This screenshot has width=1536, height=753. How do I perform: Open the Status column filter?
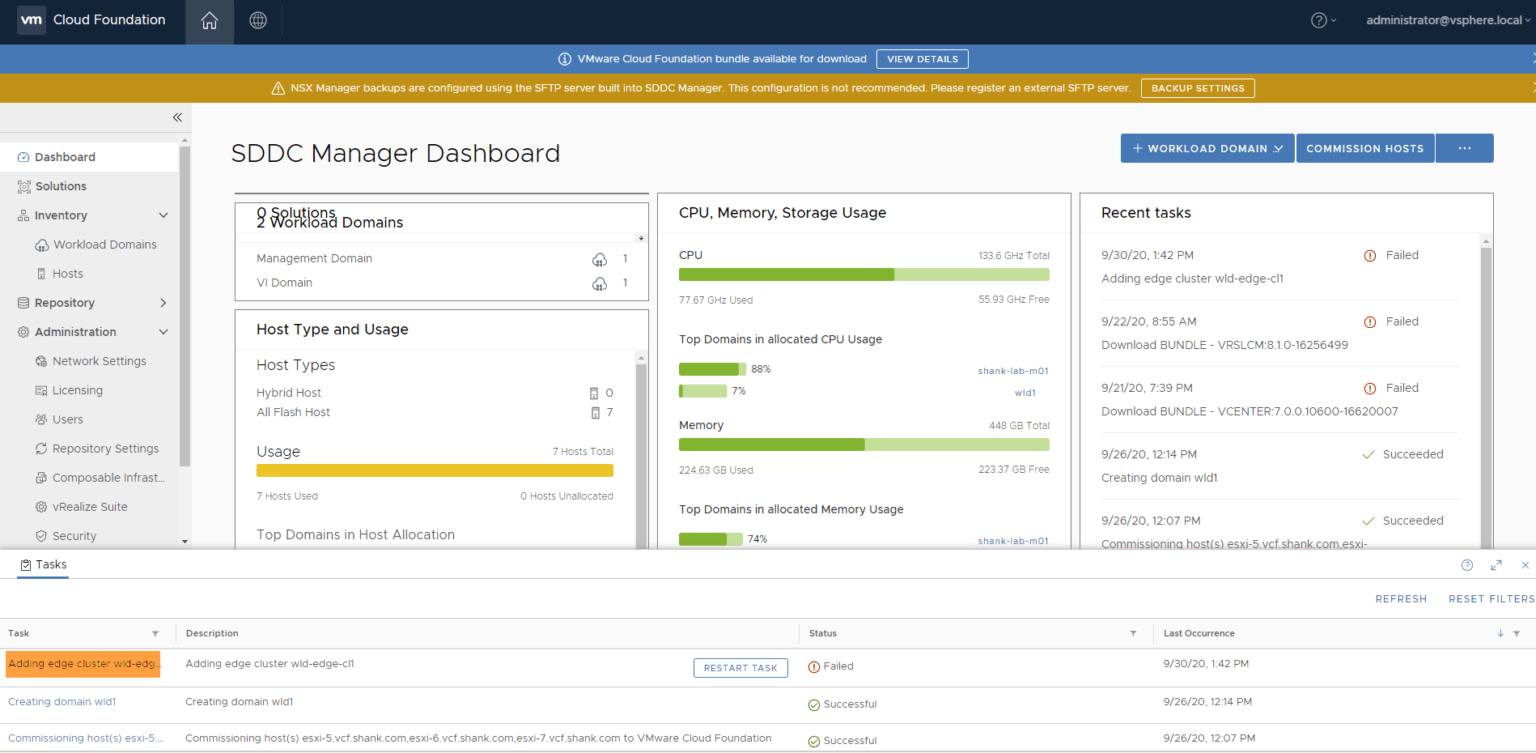click(x=1133, y=634)
